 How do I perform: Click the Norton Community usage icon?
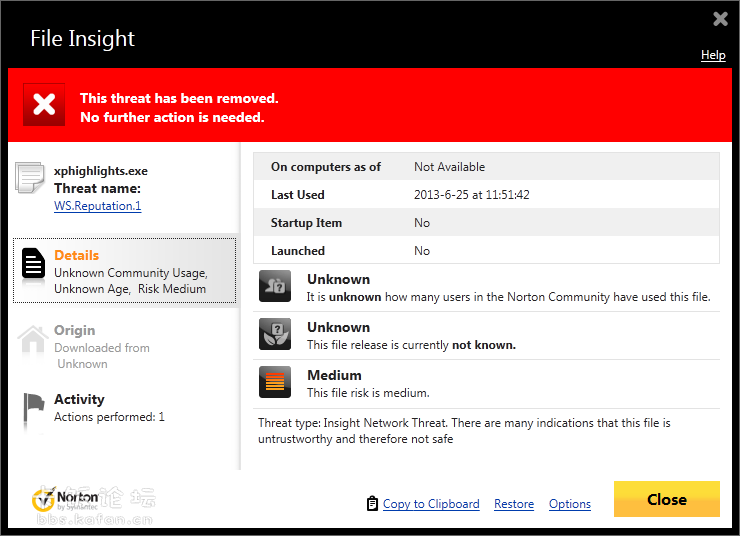click(275, 286)
